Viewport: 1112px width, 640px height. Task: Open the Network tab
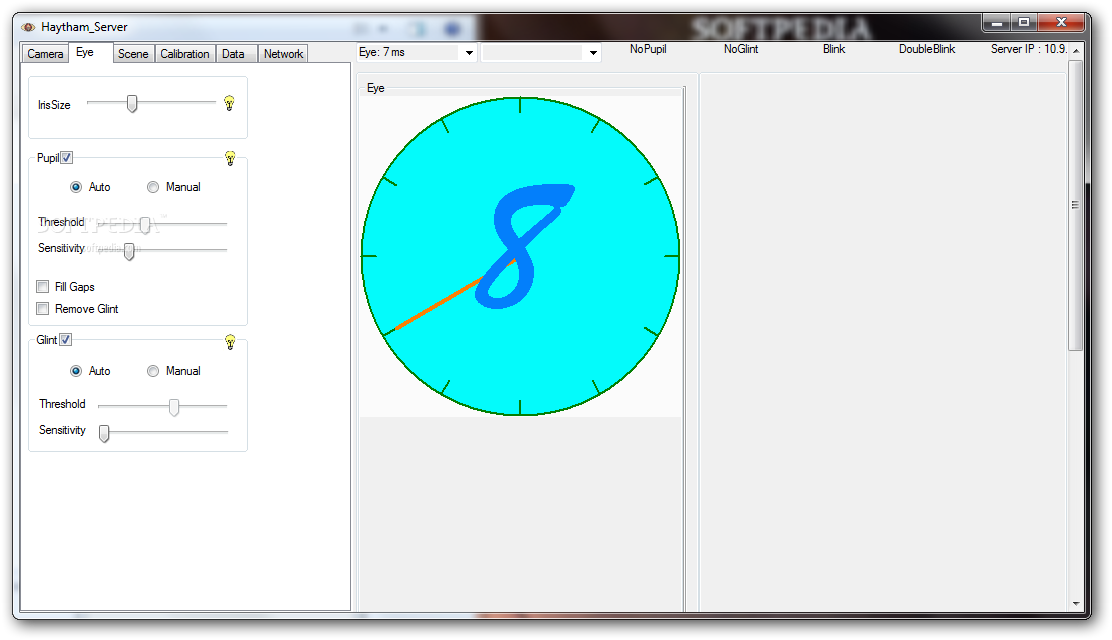tap(283, 54)
